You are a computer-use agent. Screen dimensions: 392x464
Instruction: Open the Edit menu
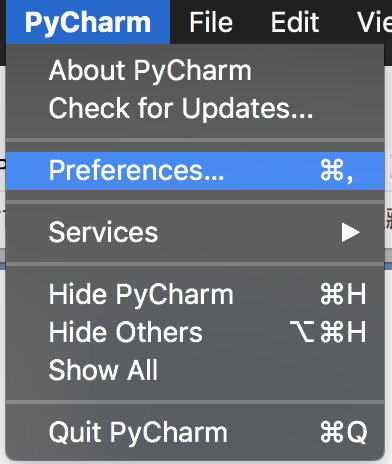click(x=295, y=22)
